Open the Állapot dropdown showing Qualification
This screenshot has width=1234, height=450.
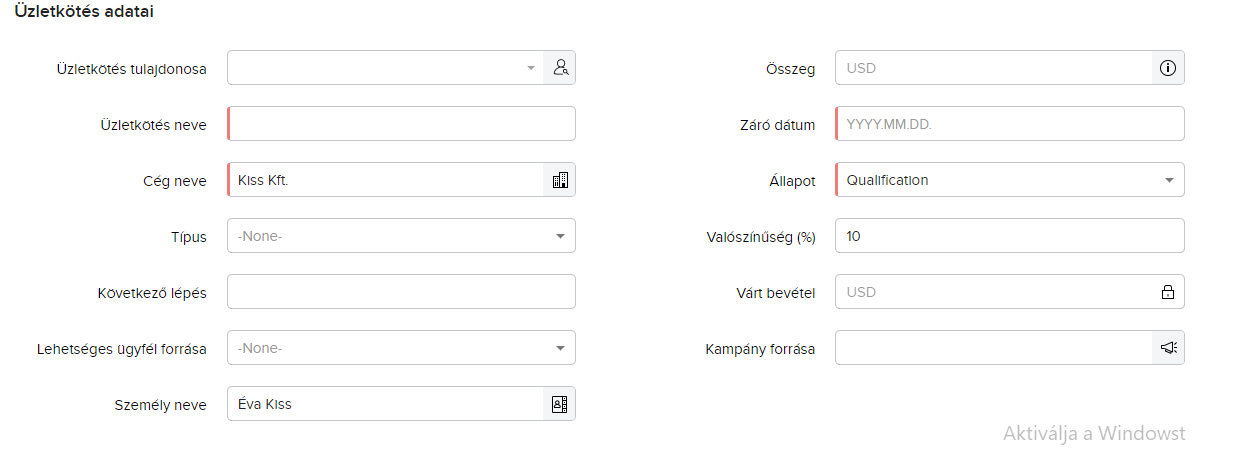pyautogui.click(x=1008, y=180)
